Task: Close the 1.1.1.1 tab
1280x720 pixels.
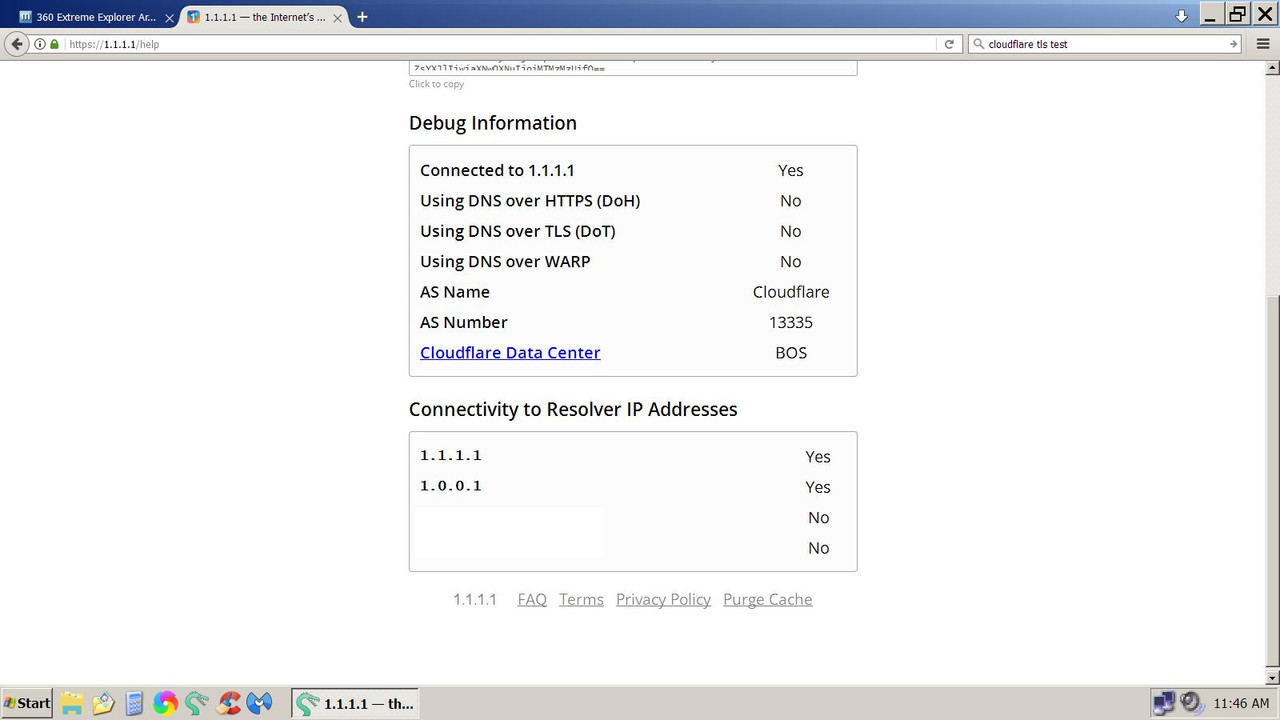Action: coord(340,17)
